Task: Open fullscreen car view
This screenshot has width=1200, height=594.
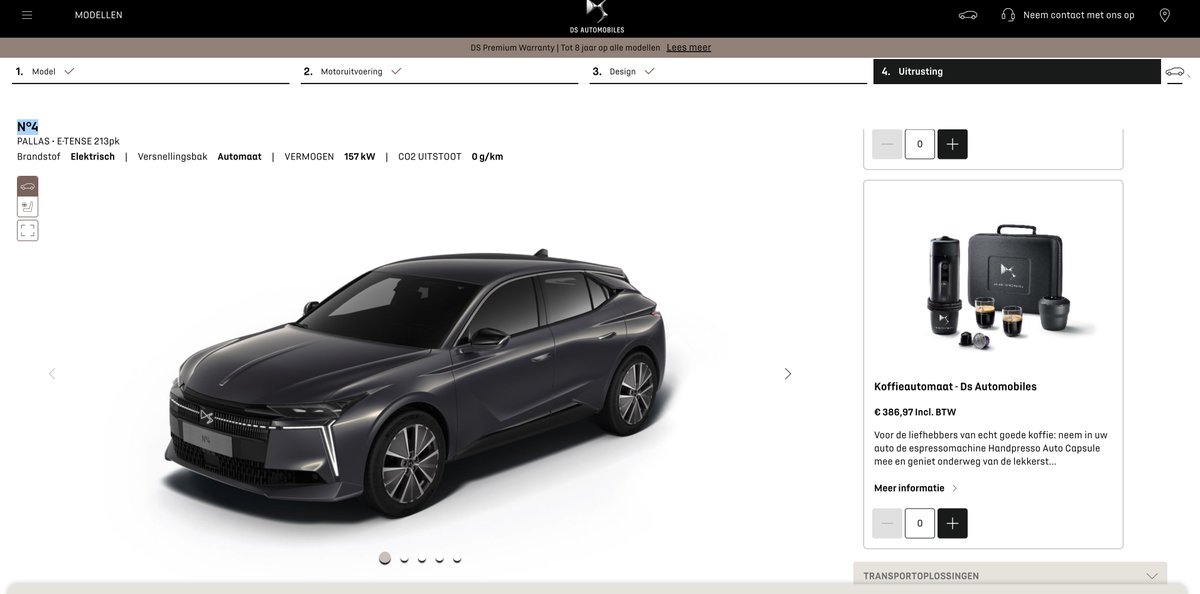Action: tap(27, 230)
